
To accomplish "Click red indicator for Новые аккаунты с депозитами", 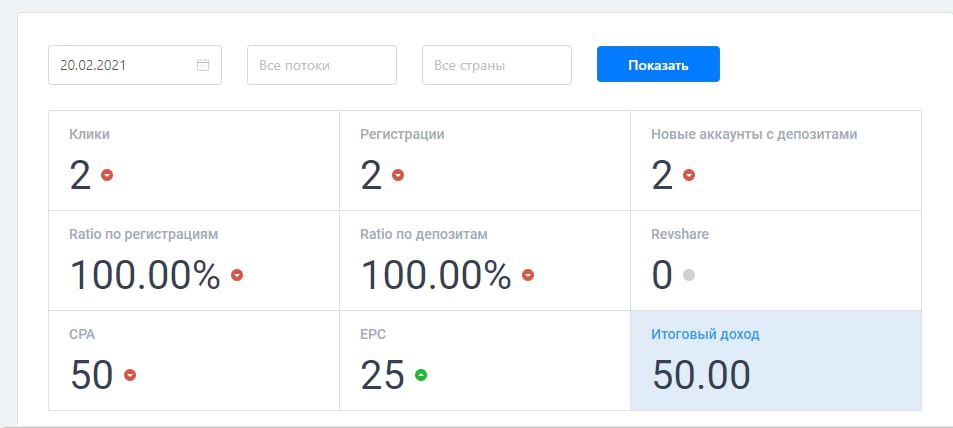I will click(689, 175).
